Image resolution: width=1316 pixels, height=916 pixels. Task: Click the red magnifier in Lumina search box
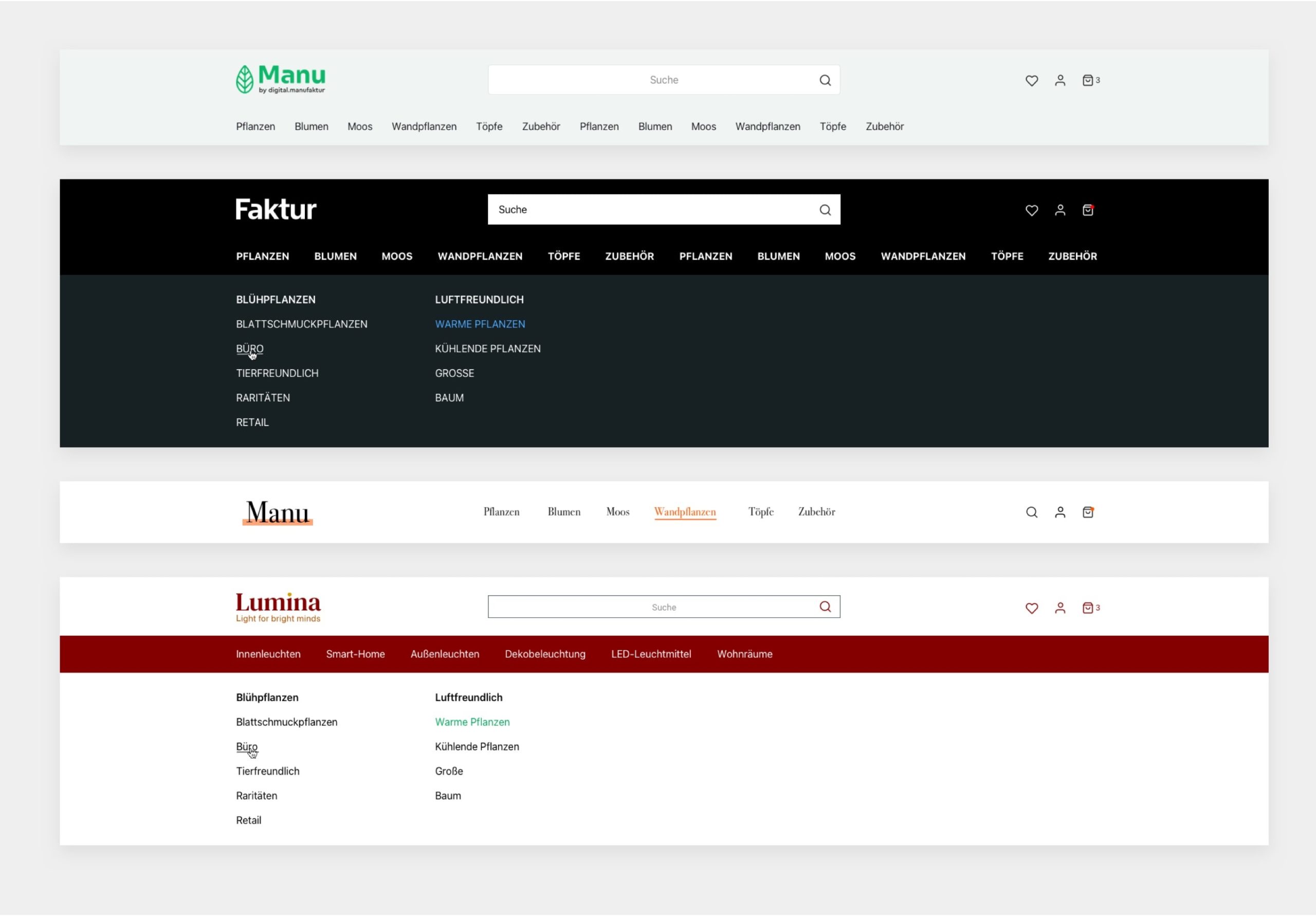[x=825, y=607]
